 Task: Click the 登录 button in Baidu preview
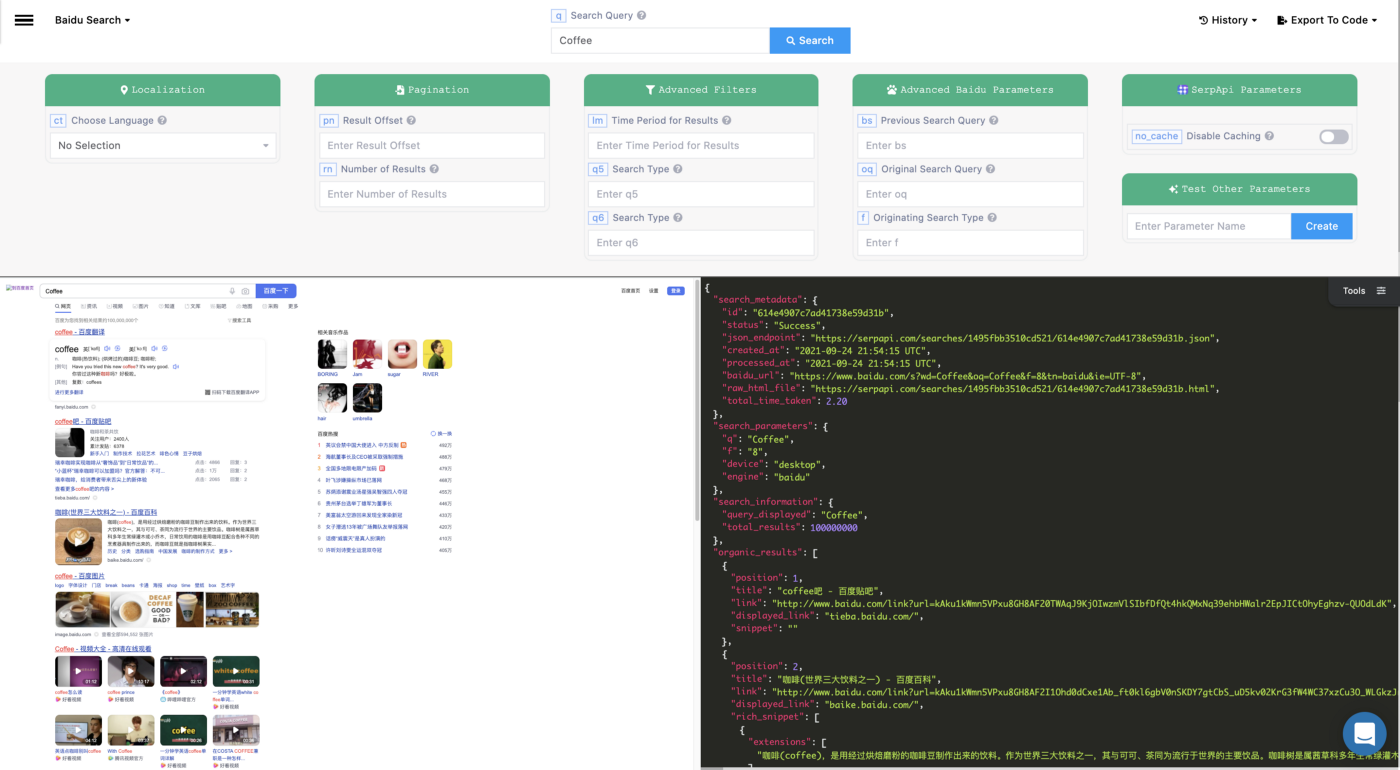point(676,291)
